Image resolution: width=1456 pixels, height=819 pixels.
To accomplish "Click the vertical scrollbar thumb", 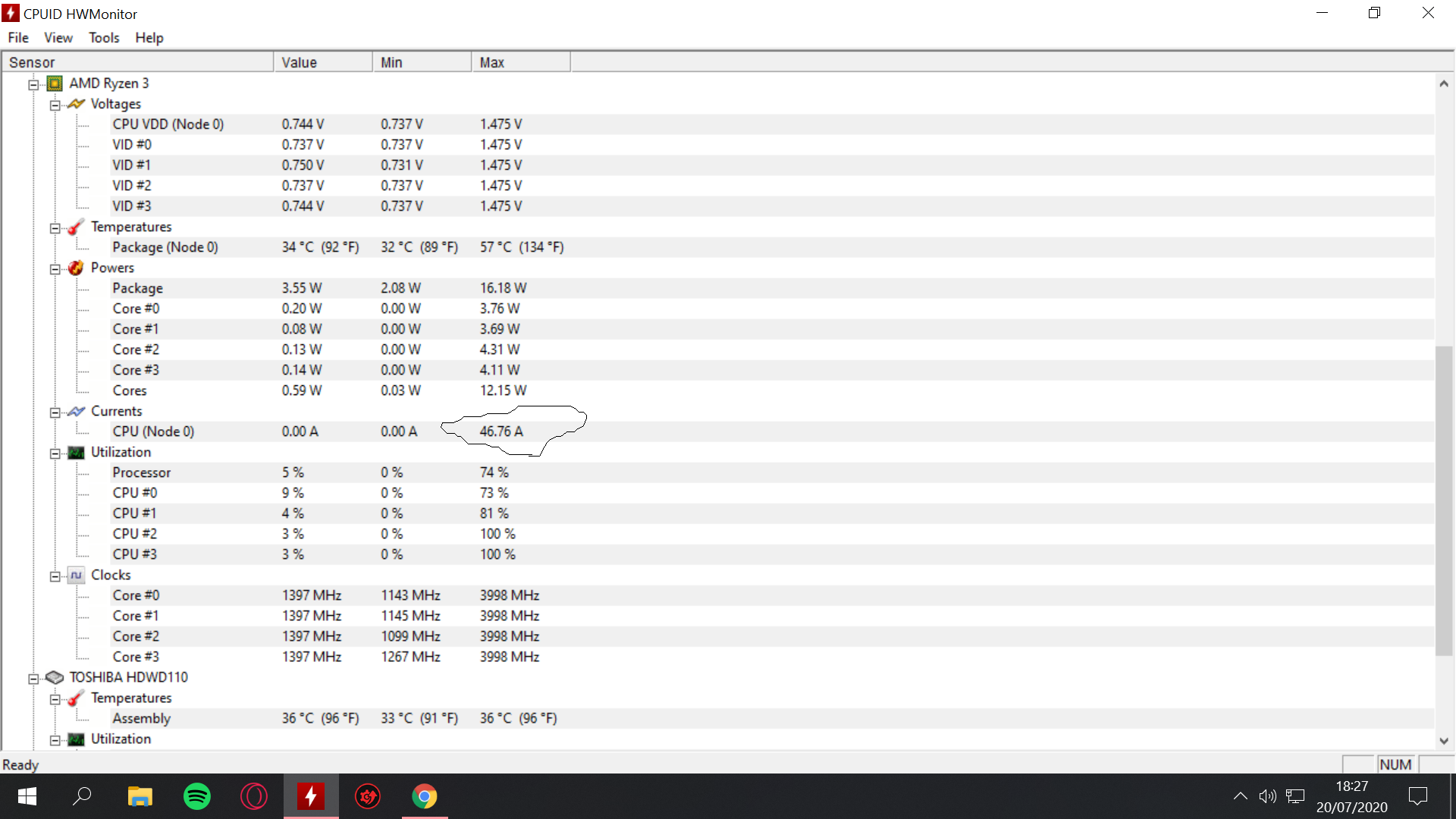I will (1444, 500).
